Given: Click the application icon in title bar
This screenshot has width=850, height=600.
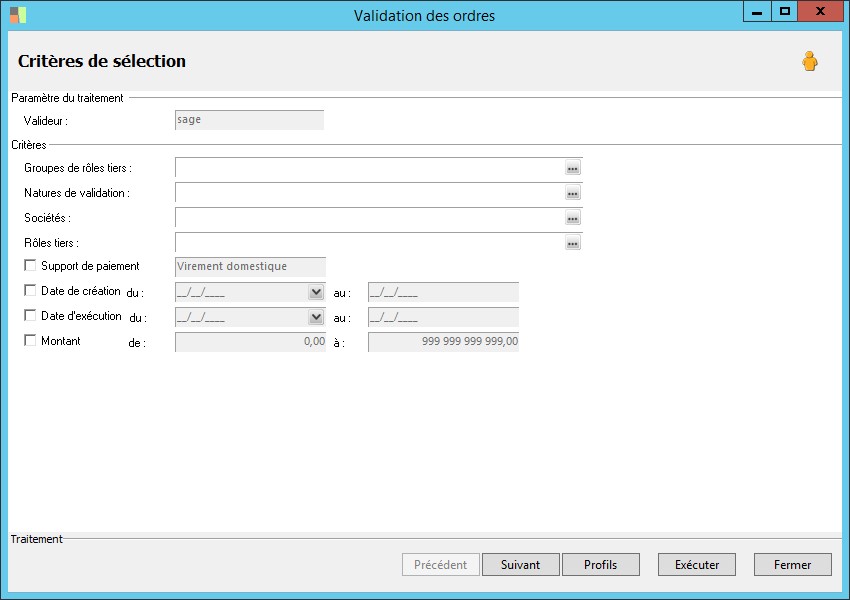Looking at the screenshot, I should pos(18,15).
